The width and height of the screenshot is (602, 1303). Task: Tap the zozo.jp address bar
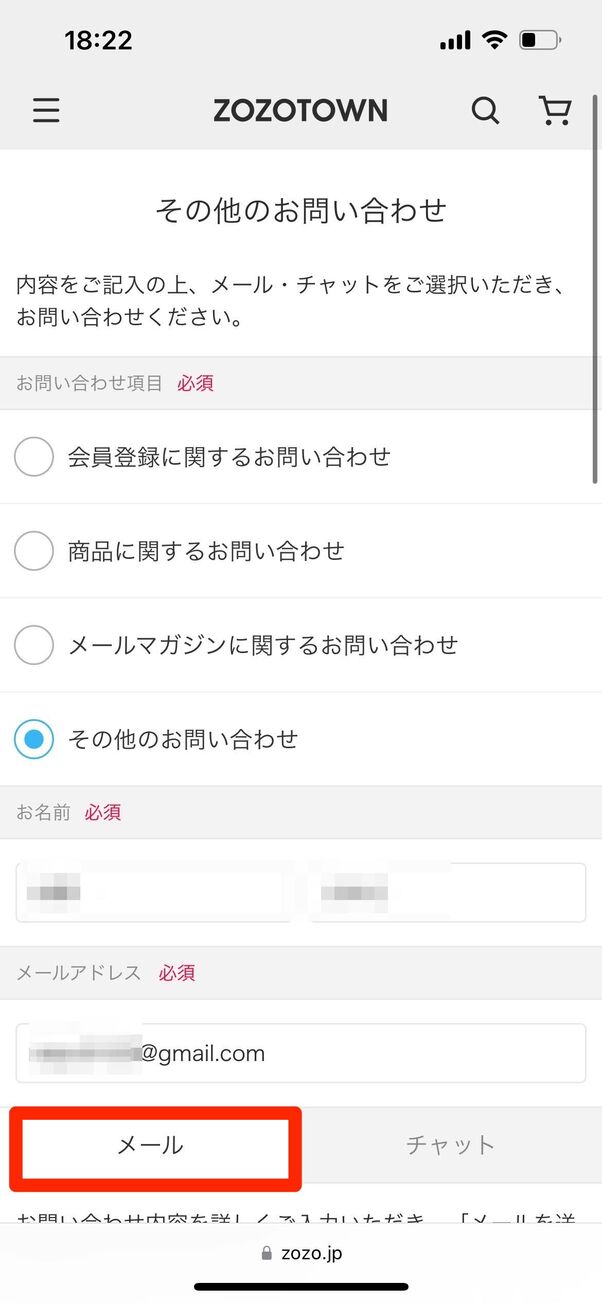point(301,1253)
